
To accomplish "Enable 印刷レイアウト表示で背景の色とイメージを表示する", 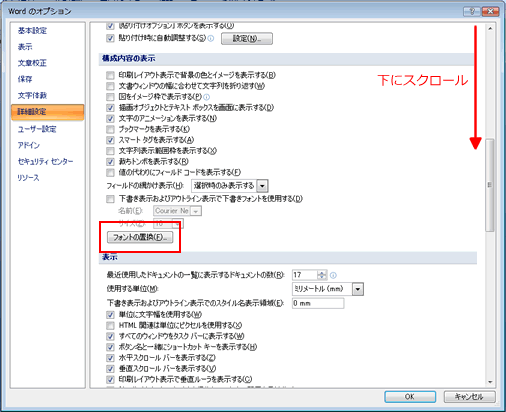I will point(110,75).
